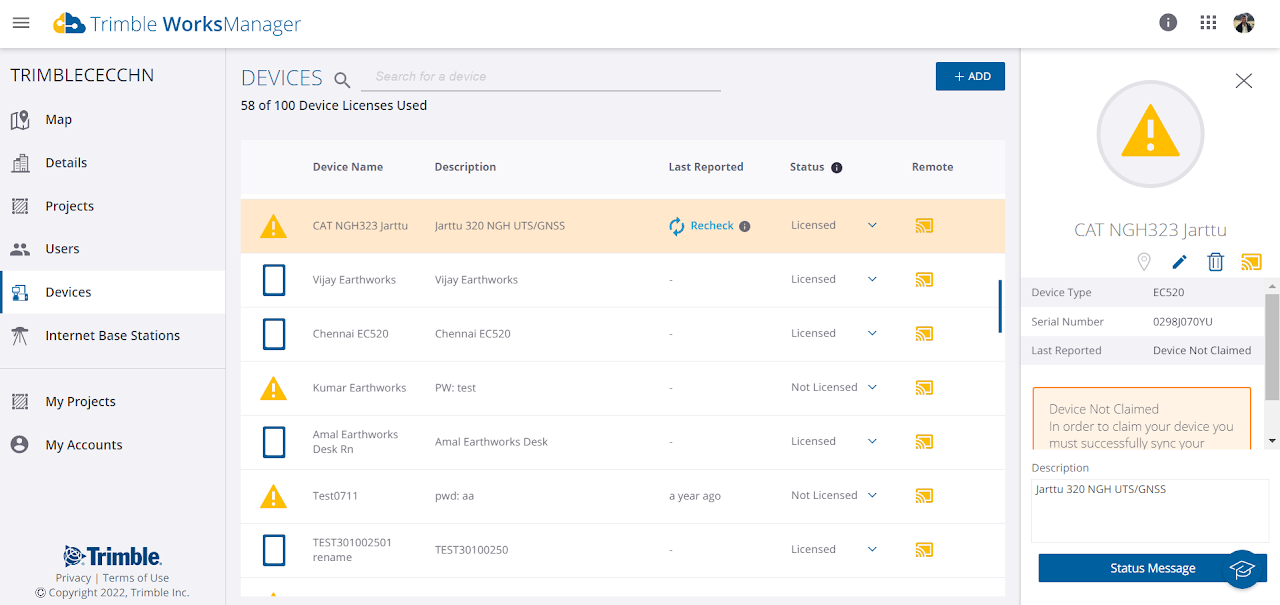The width and height of the screenshot is (1280, 605).
Task: Open the Privacy link in the footer
Action: point(73,578)
